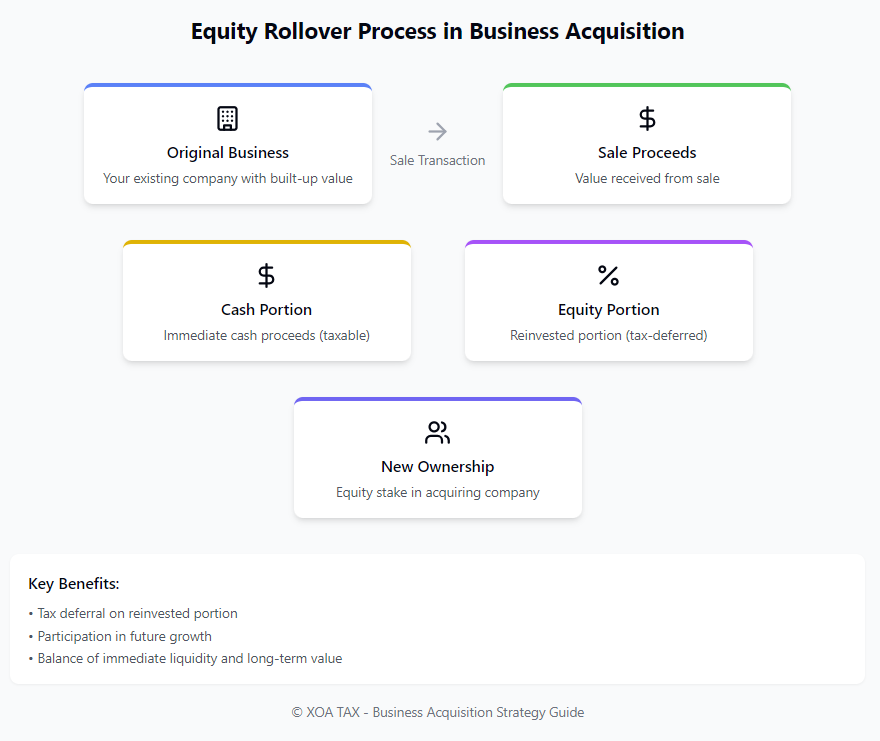
Task: Click the XOA TAX footer text
Action: click(x=437, y=713)
